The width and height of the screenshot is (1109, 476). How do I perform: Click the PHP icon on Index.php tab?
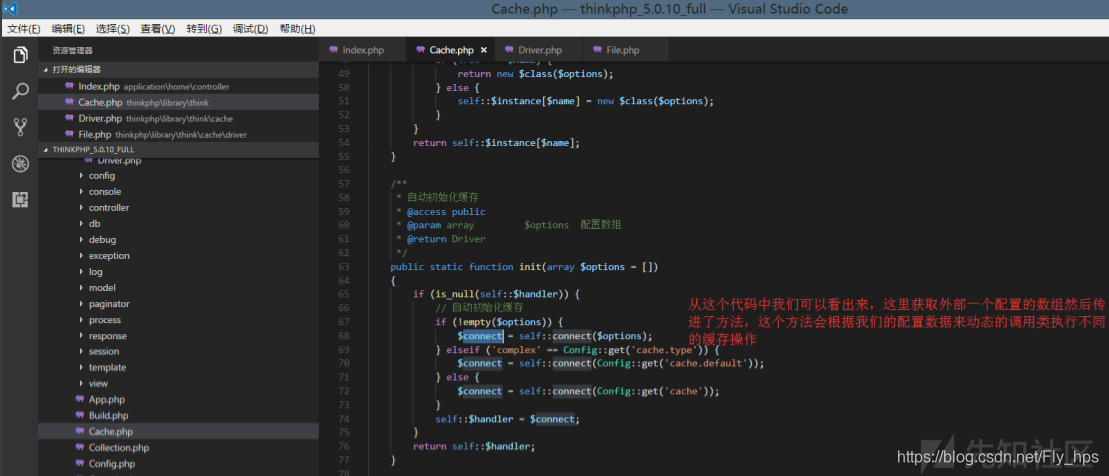coord(334,50)
